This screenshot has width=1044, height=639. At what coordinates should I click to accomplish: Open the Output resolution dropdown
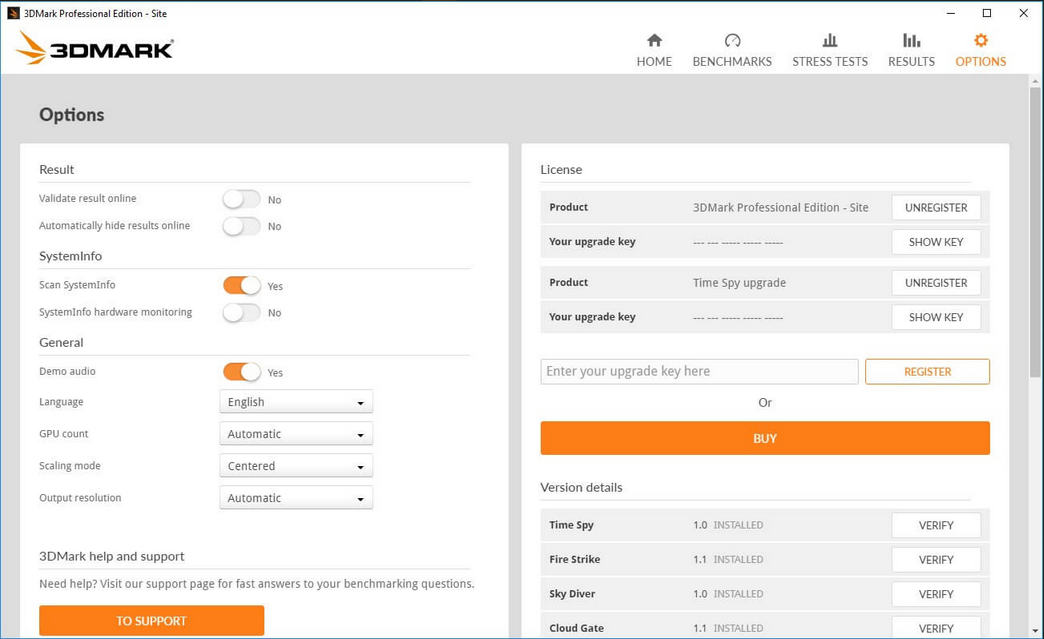pos(296,498)
